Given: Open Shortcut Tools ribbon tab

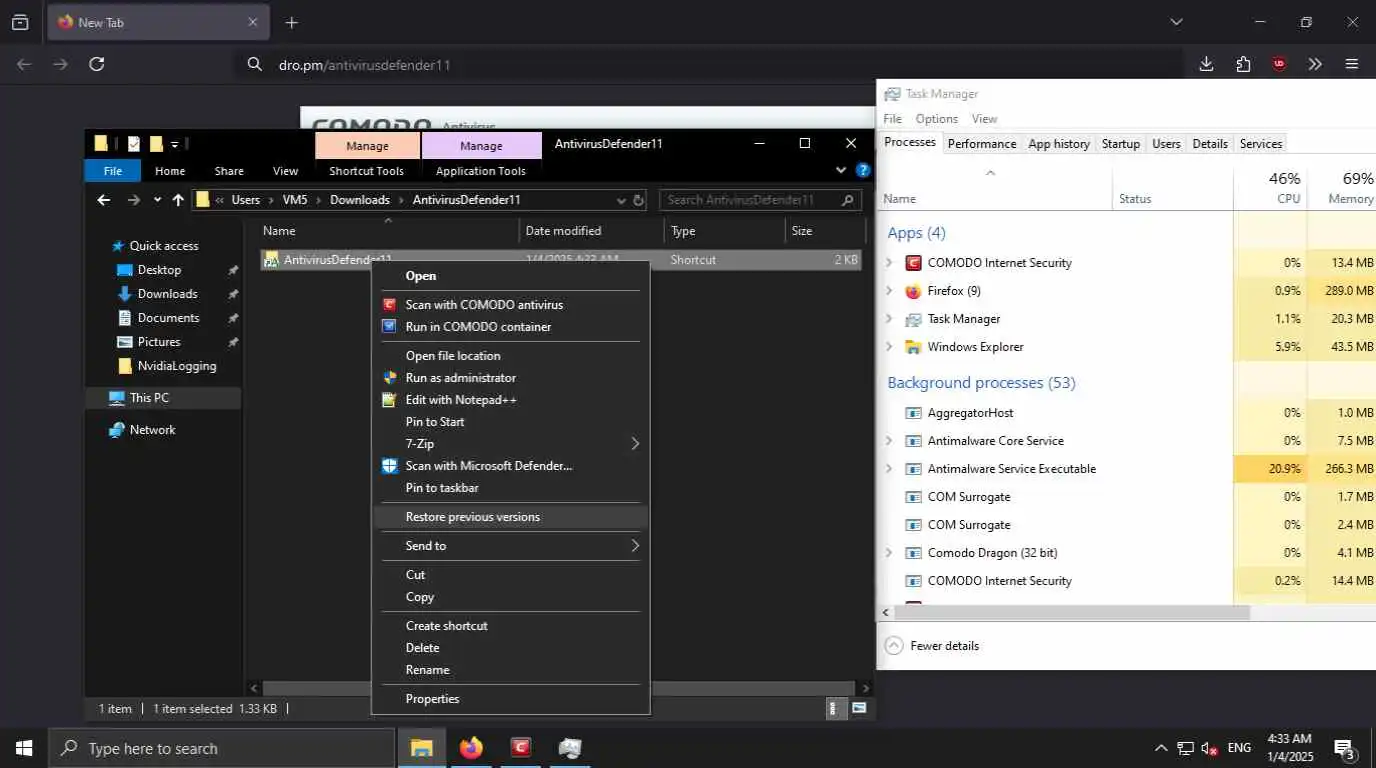Looking at the screenshot, I should (367, 171).
